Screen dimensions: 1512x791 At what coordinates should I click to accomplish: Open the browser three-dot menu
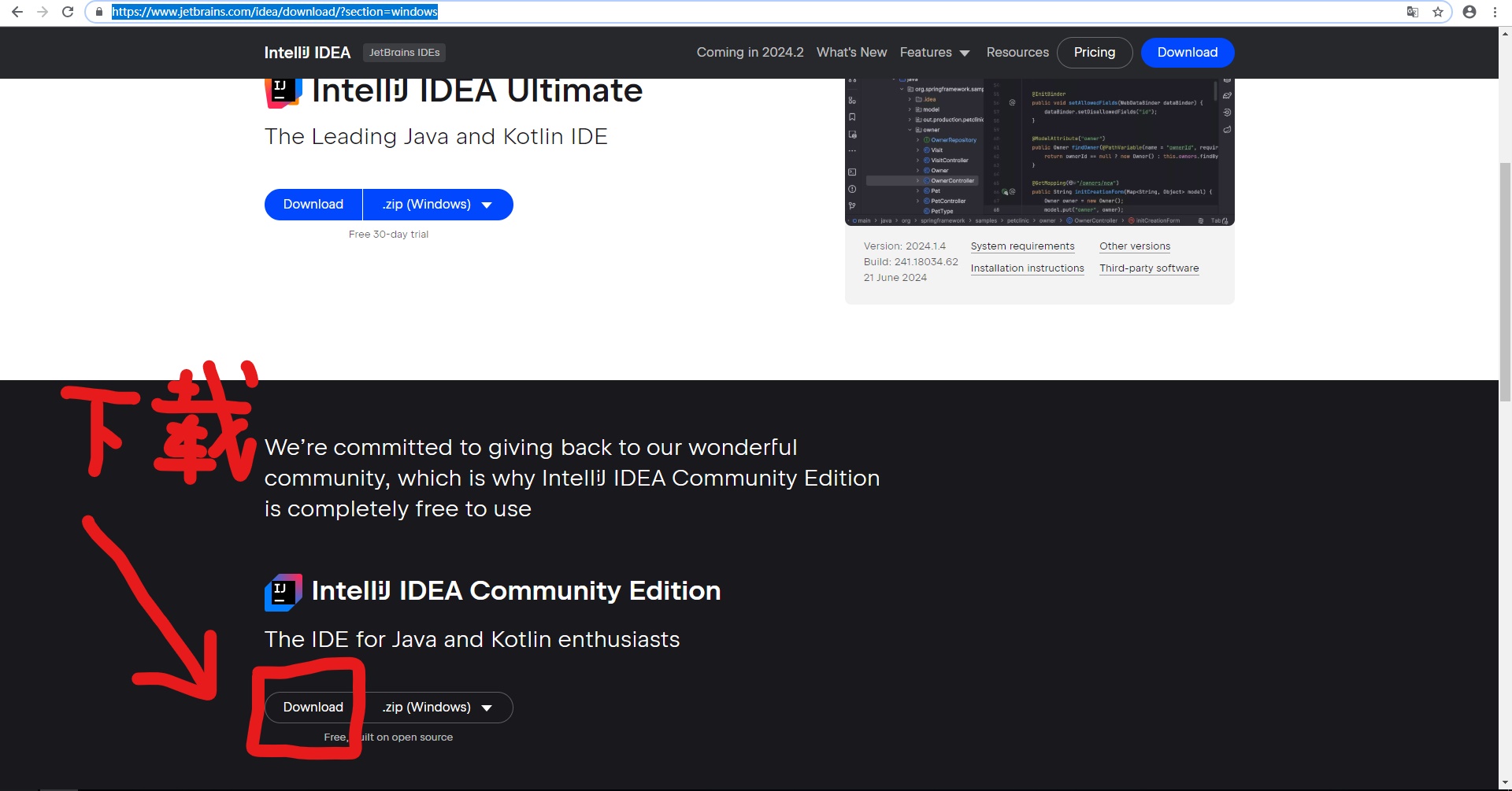1495,12
